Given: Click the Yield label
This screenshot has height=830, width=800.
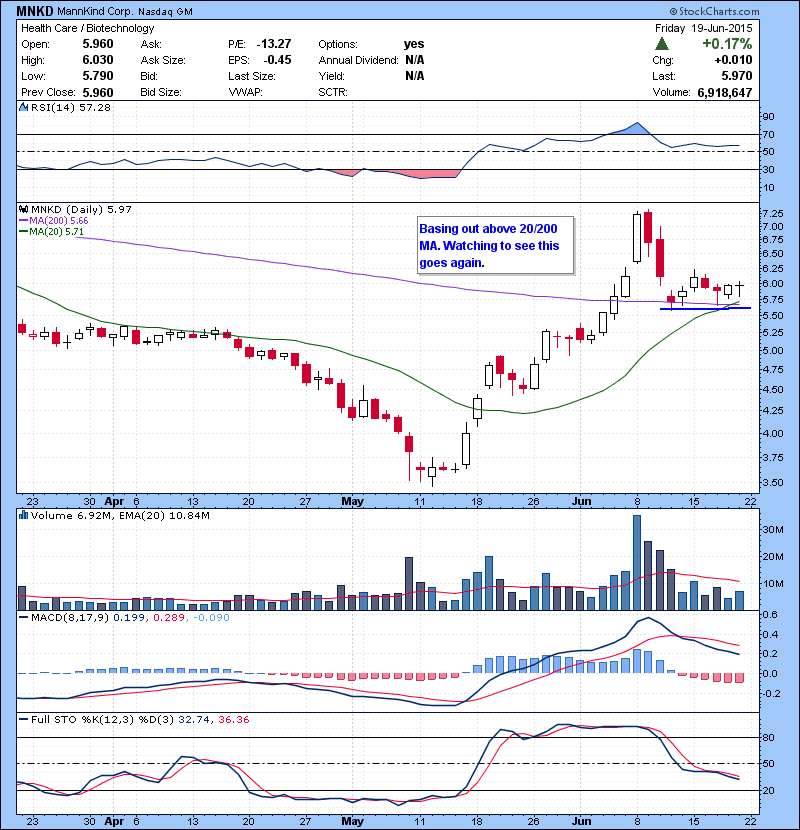Looking at the screenshot, I should [x=331, y=76].
